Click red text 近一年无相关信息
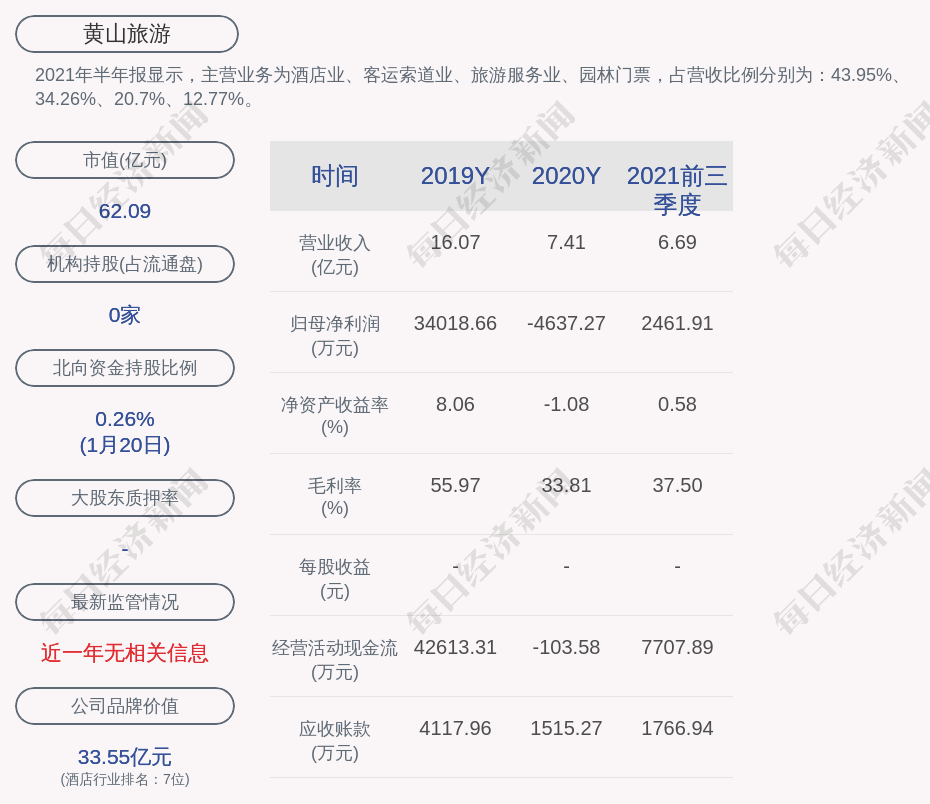This screenshot has height=804, width=930. click(x=125, y=653)
